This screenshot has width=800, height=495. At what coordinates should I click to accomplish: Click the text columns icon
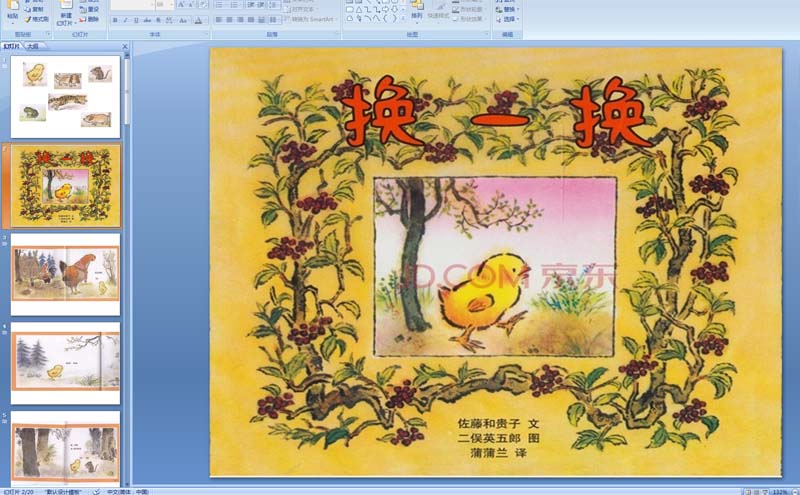click(x=274, y=20)
